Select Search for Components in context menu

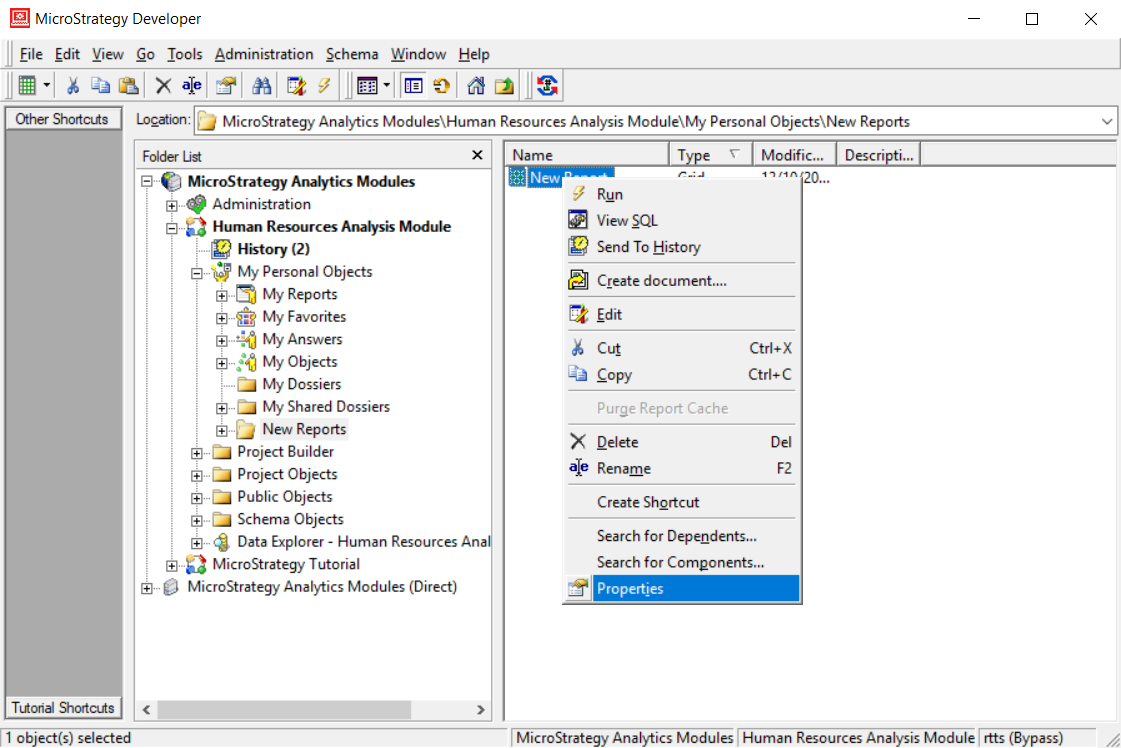pos(682,562)
